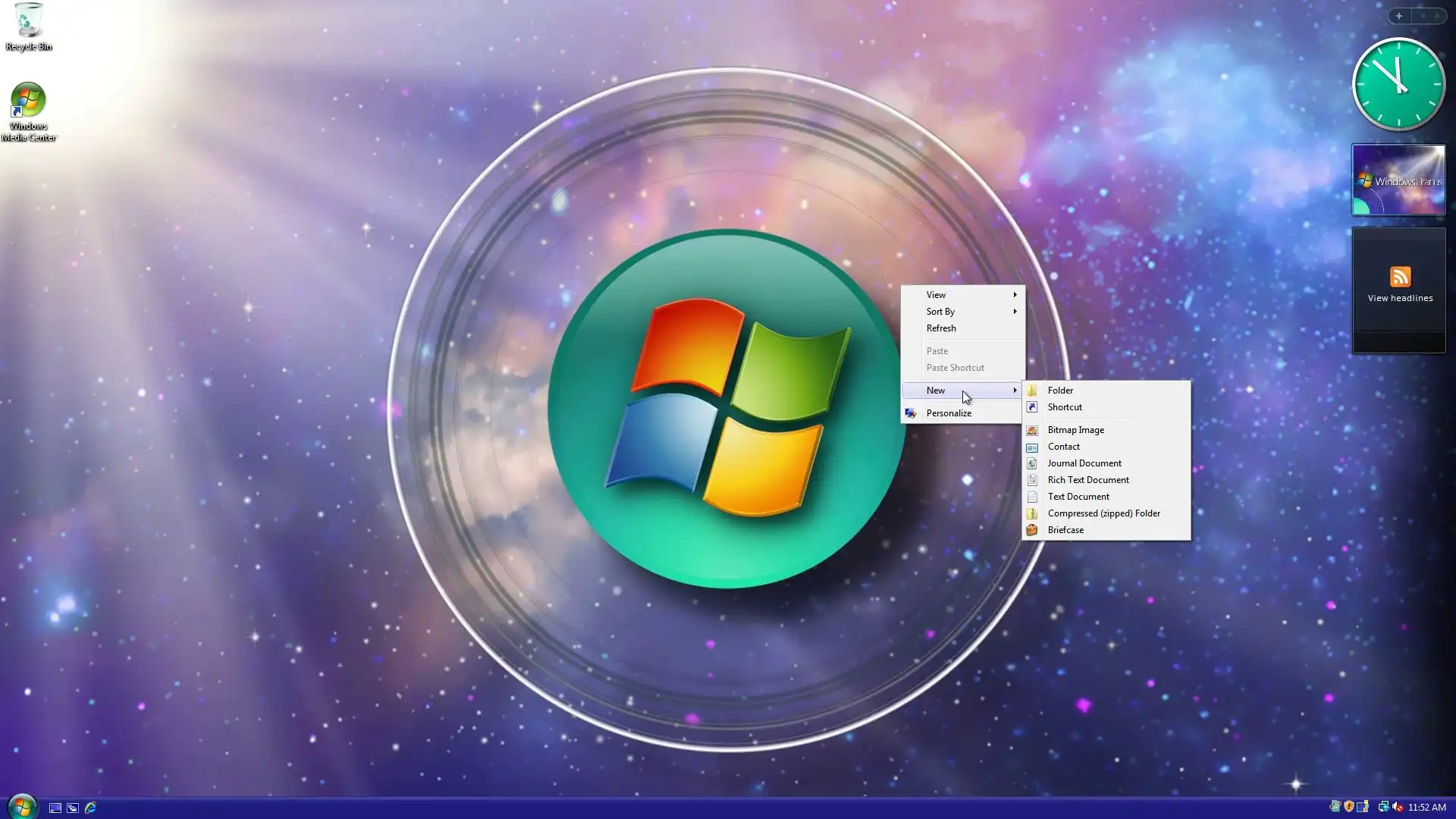Click the Switch between windows icon
1456x819 pixels.
(x=73, y=808)
